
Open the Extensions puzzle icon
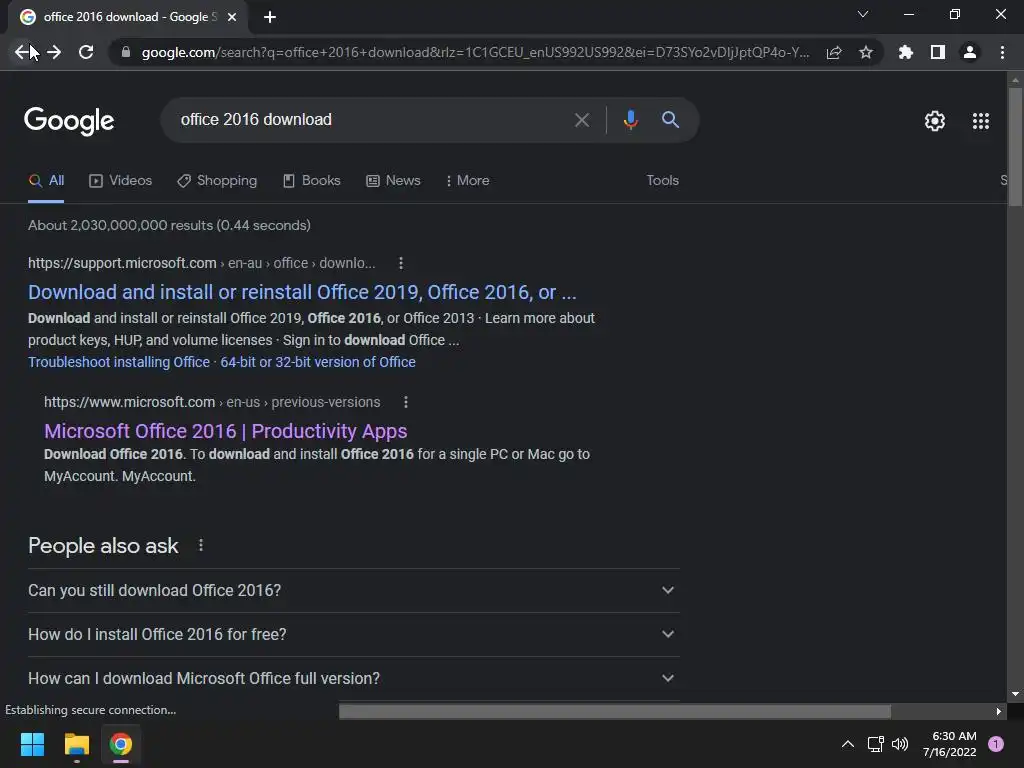(906, 52)
